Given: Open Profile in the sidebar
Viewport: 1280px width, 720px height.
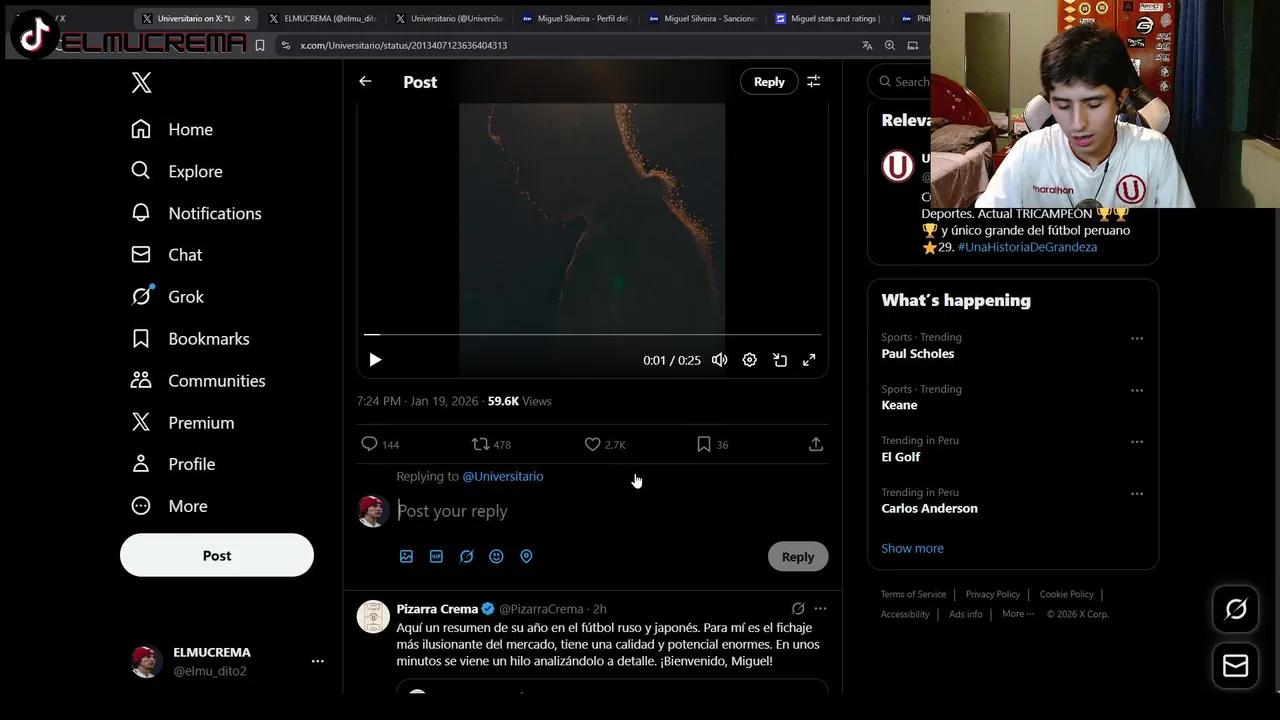Looking at the screenshot, I should (x=173, y=464).
